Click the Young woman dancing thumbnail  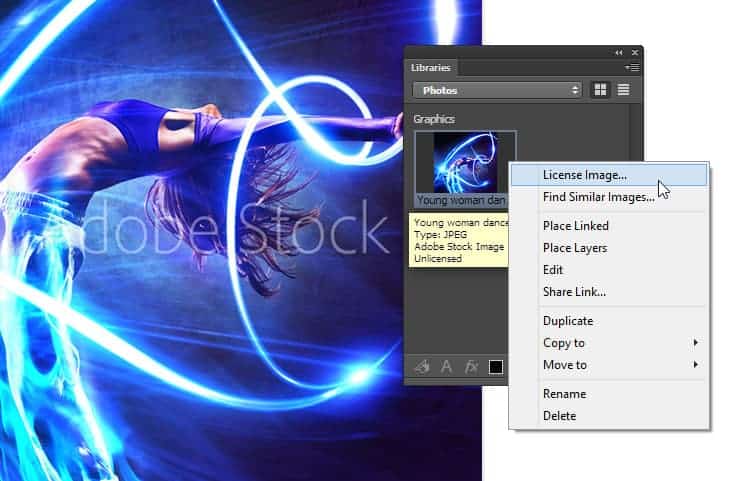(465, 162)
